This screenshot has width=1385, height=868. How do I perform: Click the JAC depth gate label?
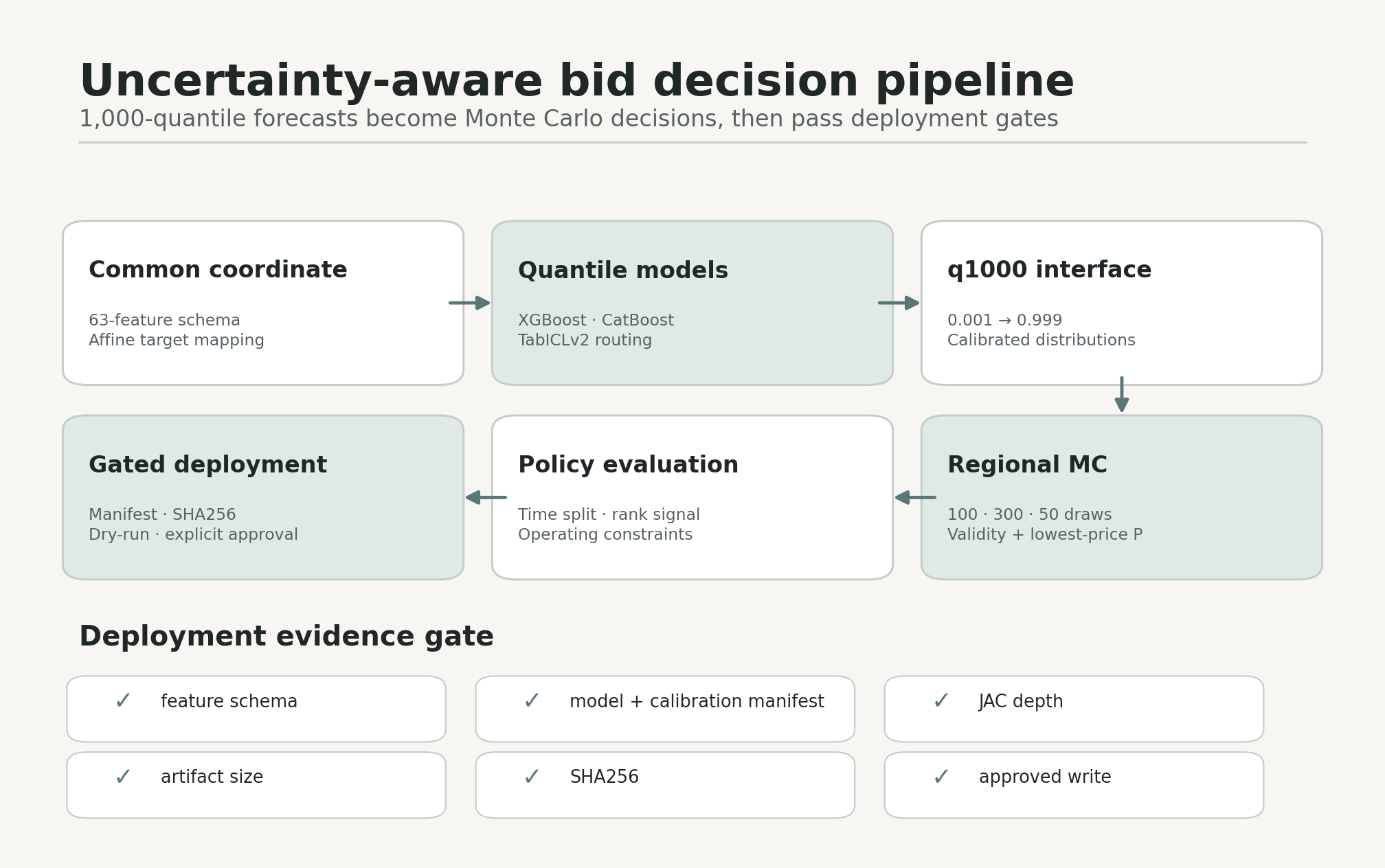(1020, 702)
